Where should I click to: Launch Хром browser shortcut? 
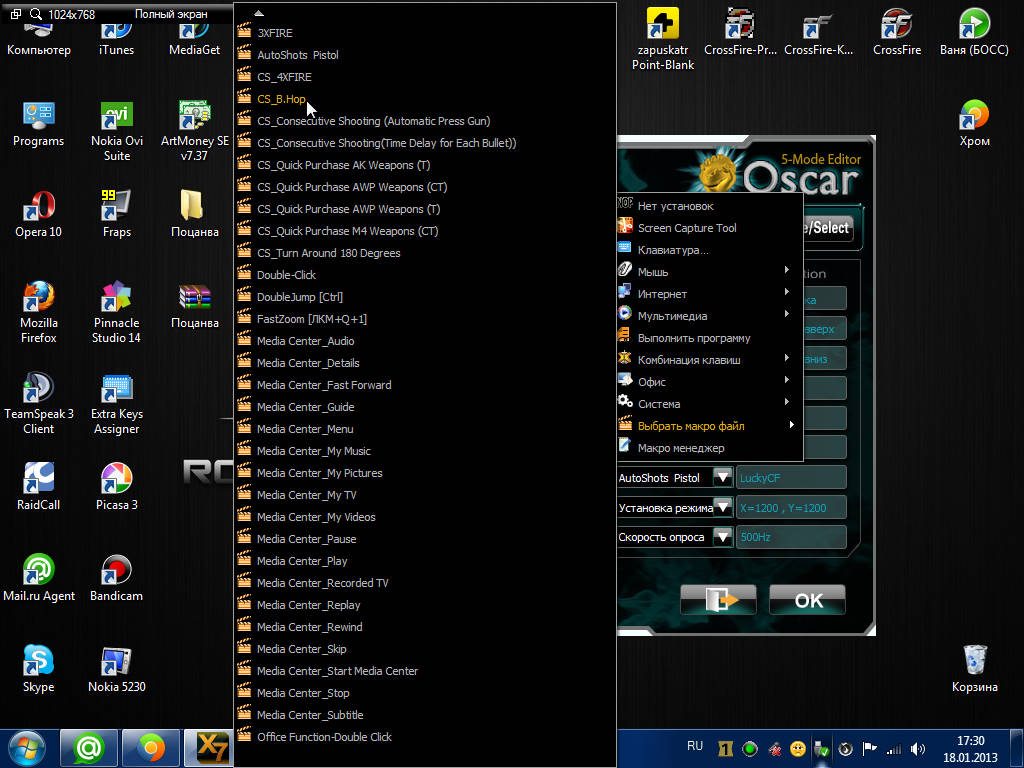(x=974, y=123)
